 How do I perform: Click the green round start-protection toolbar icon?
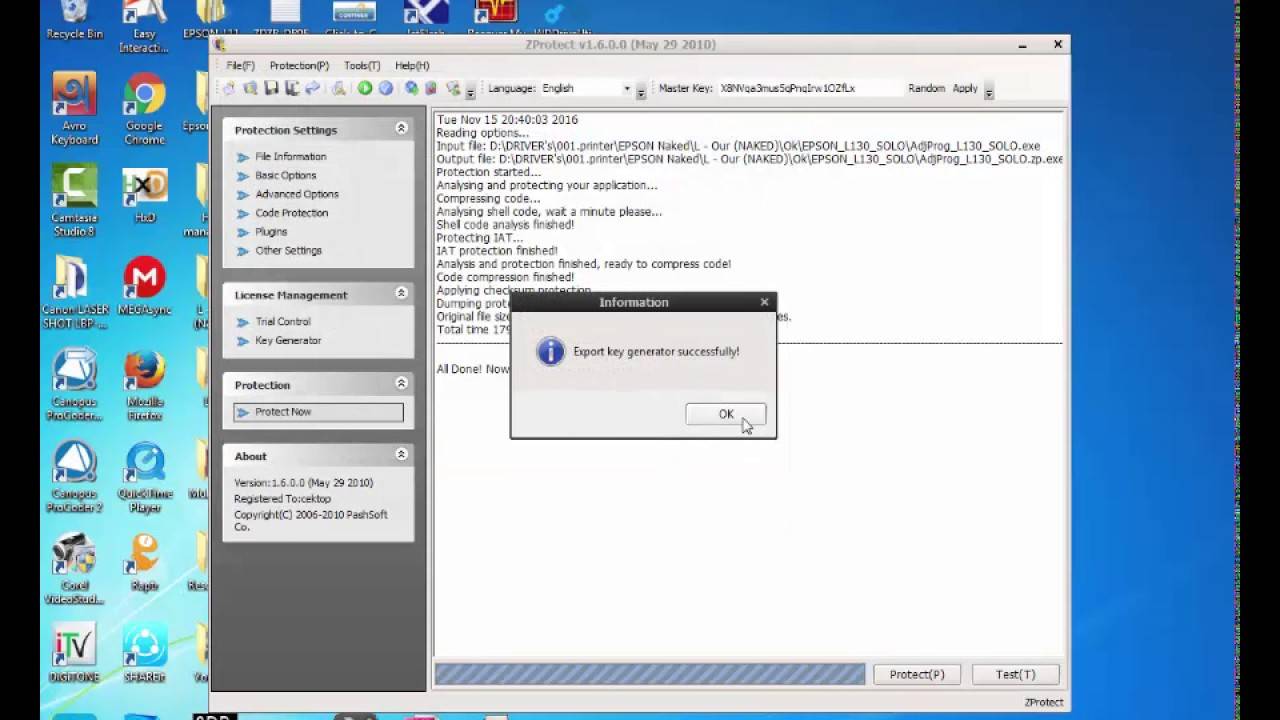click(x=365, y=89)
